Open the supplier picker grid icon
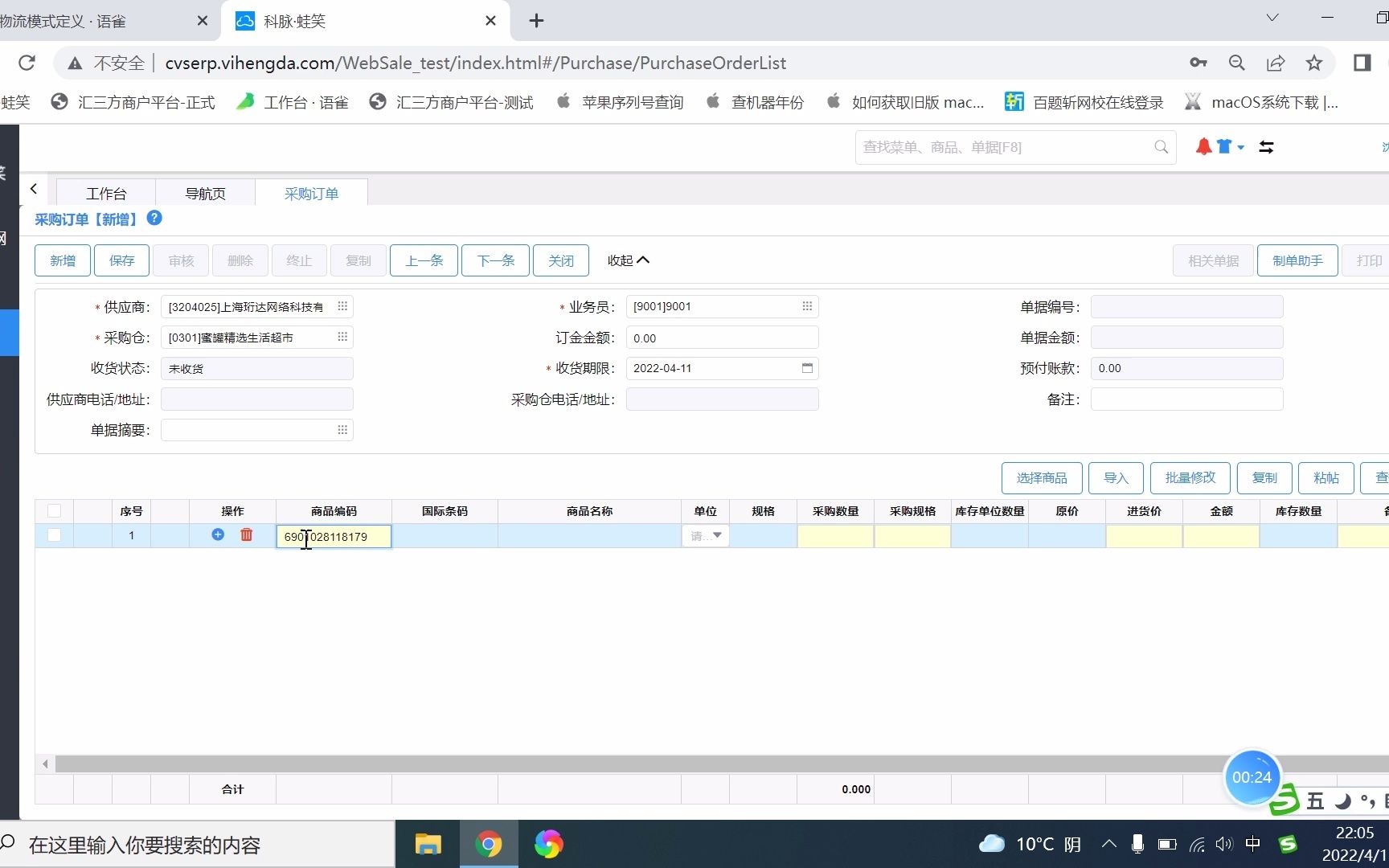The height and width of the screenshot is (868, 1389). pyautogui.click(x=342, y=306)
